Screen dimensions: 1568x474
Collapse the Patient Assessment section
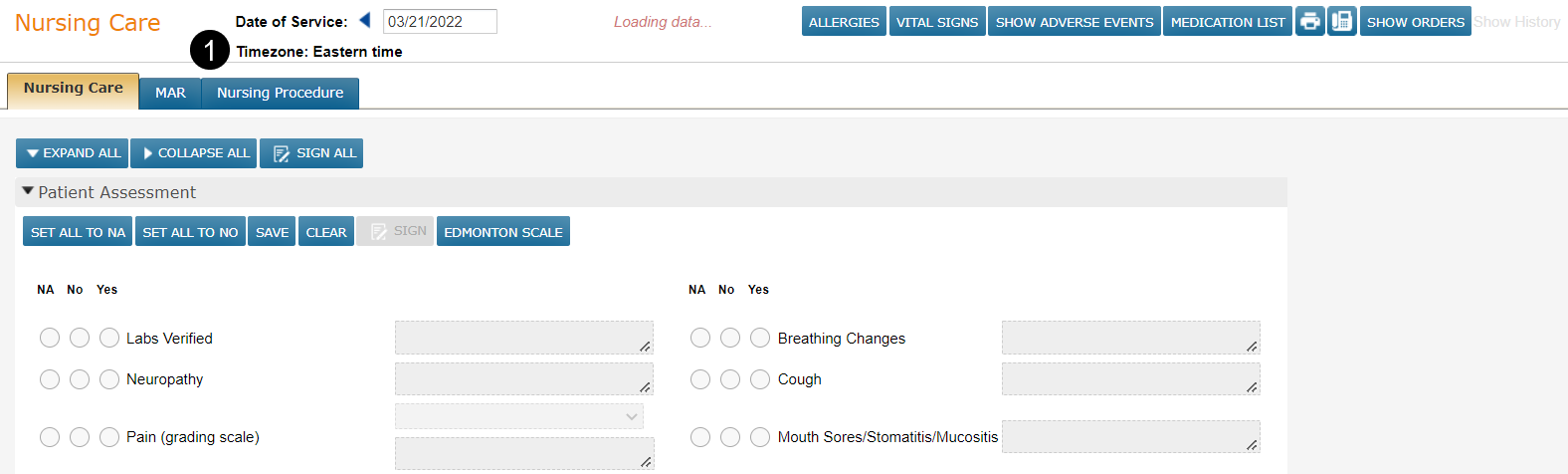tap(28, 191)
